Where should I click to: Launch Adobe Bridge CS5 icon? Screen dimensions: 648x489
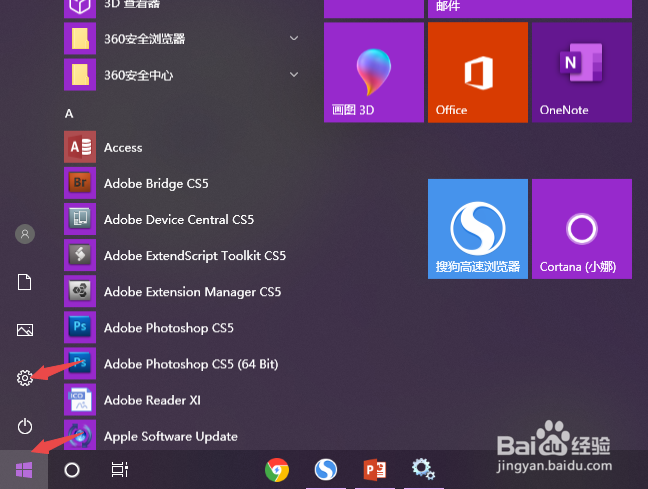coord(80,183)
